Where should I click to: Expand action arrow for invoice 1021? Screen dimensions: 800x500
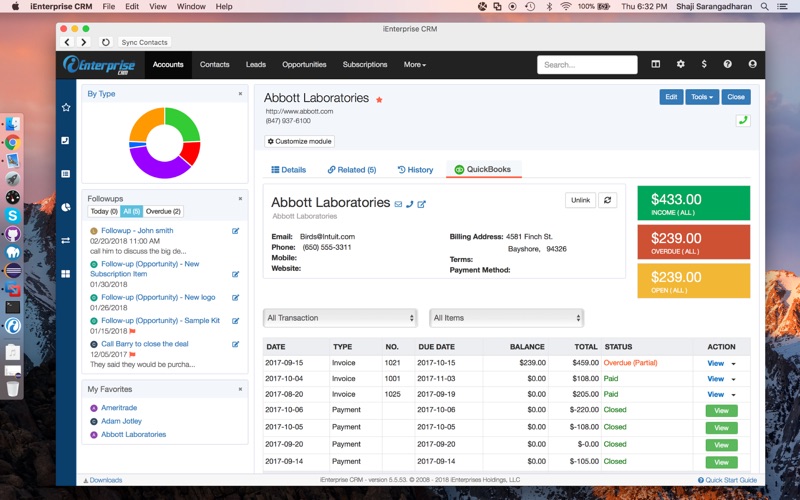click(x=734, y=364)
